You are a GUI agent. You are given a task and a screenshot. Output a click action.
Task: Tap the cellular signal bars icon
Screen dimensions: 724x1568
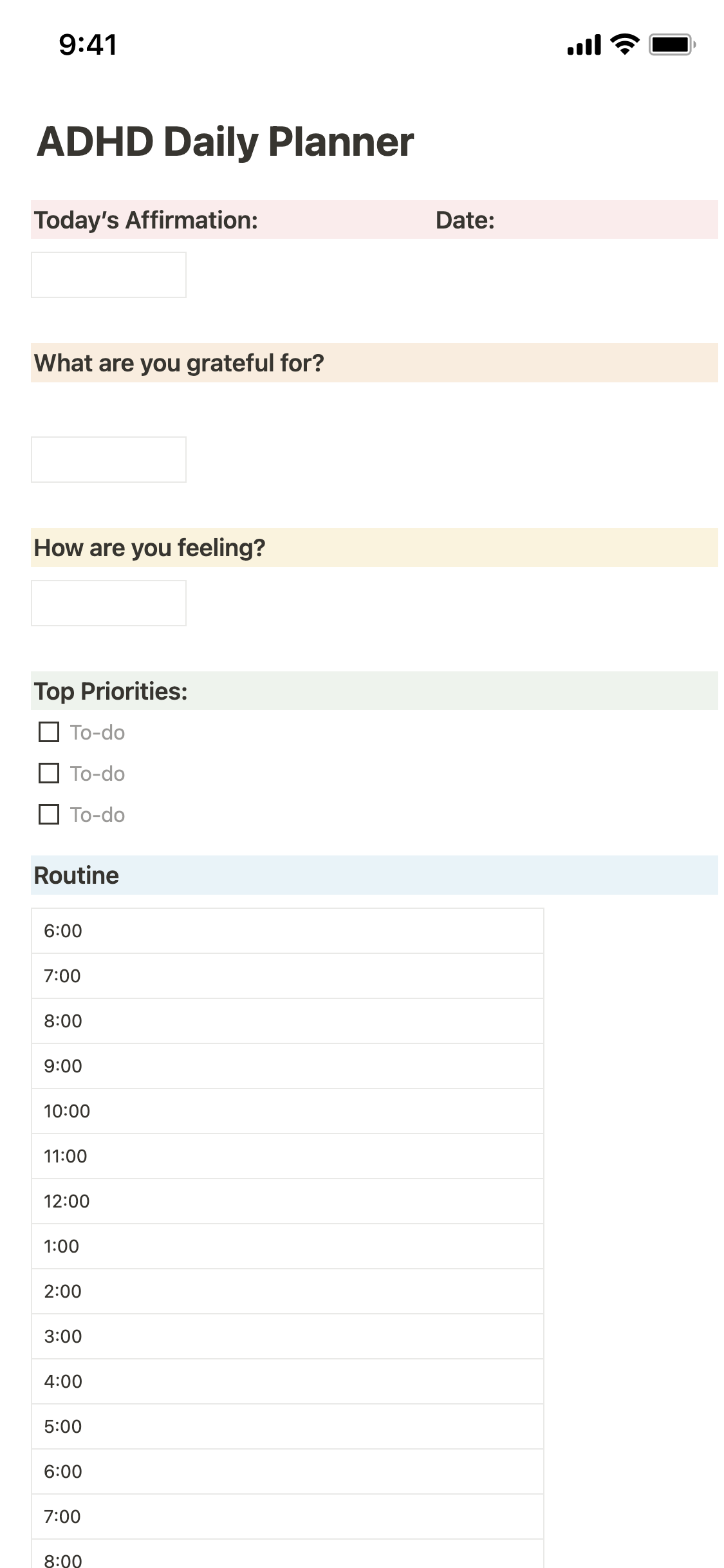pos(584,45)
